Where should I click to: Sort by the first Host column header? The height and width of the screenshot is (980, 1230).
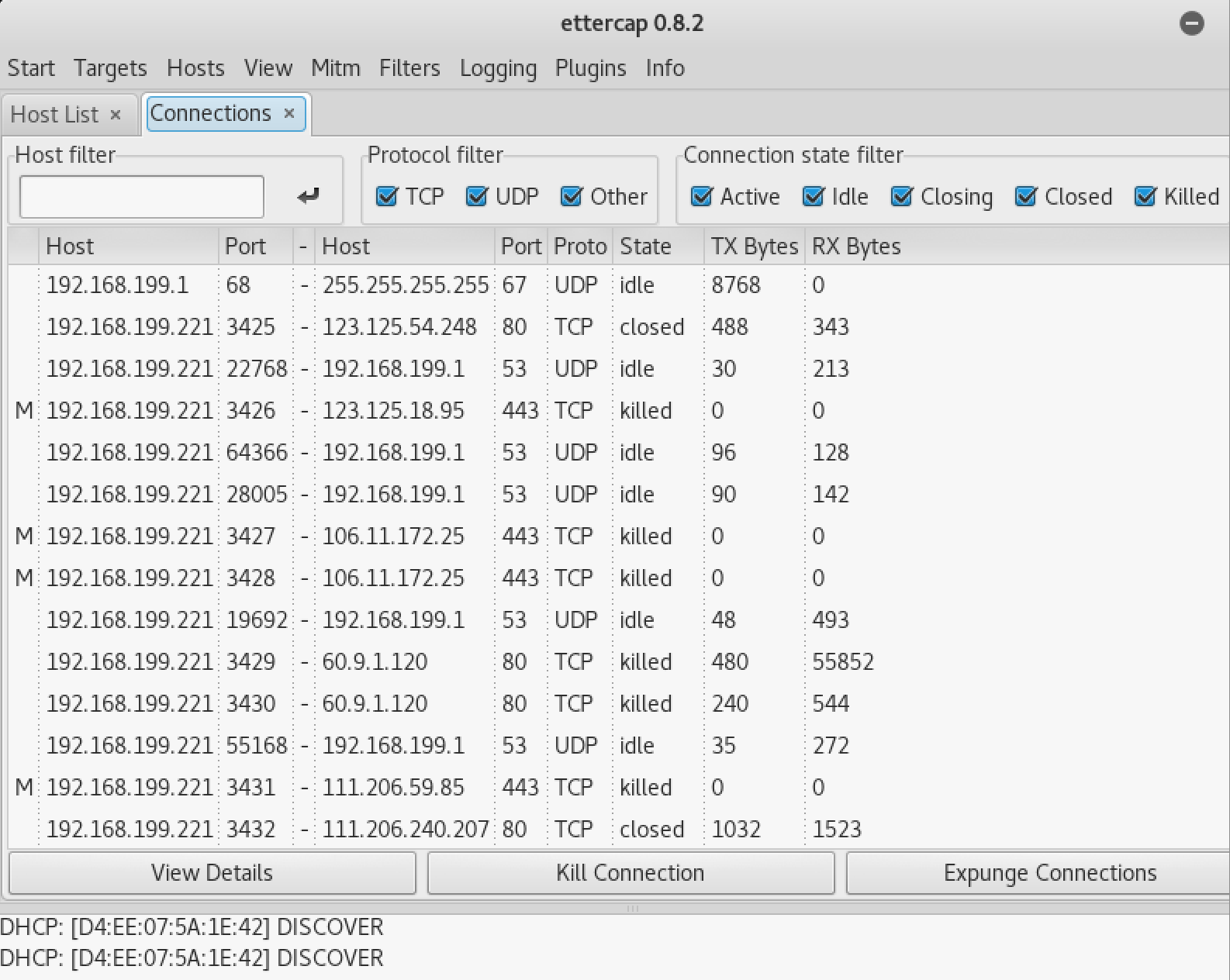128,247
